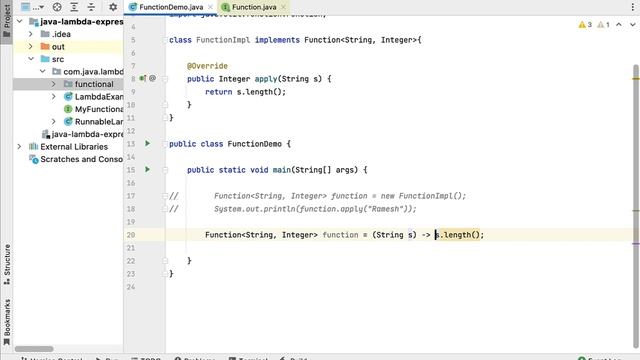
Task: Click the commented System.out.println line 18
Action: coord(315,209)
